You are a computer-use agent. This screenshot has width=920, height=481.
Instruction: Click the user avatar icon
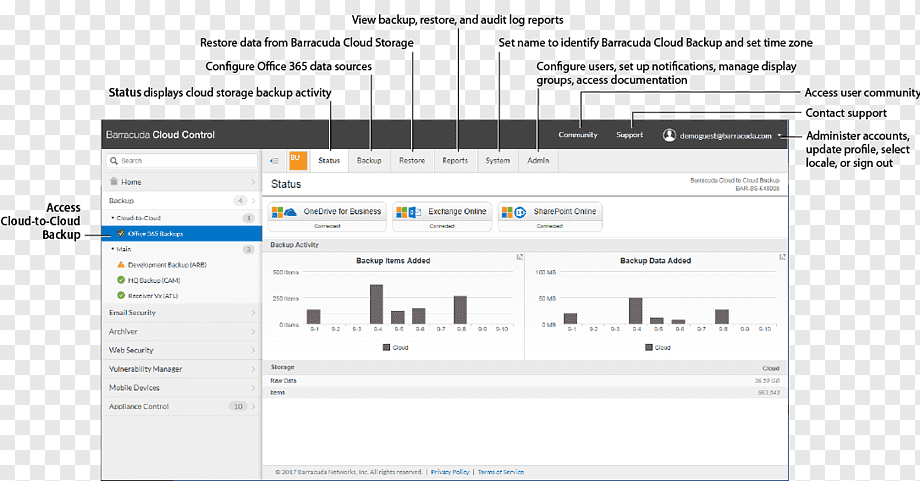pos(669,135)
